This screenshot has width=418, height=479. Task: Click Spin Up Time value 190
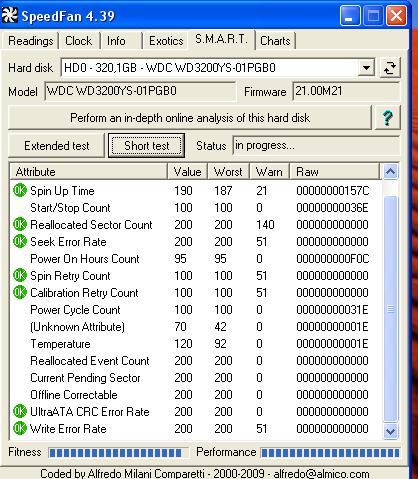click(183, 191)
